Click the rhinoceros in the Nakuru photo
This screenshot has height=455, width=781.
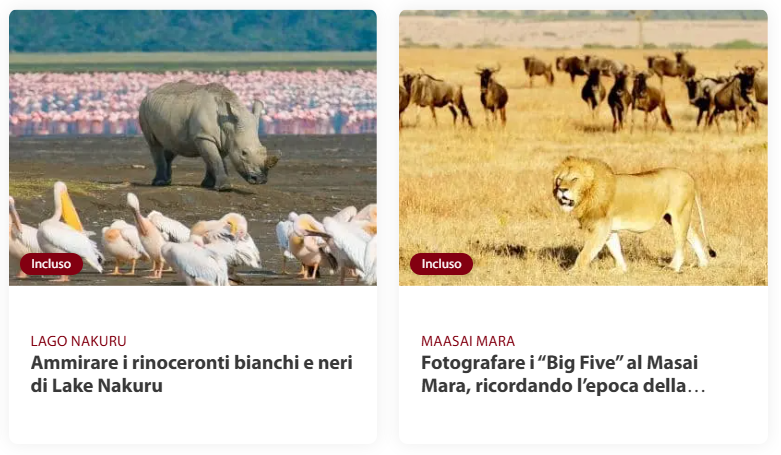point(207,135)
